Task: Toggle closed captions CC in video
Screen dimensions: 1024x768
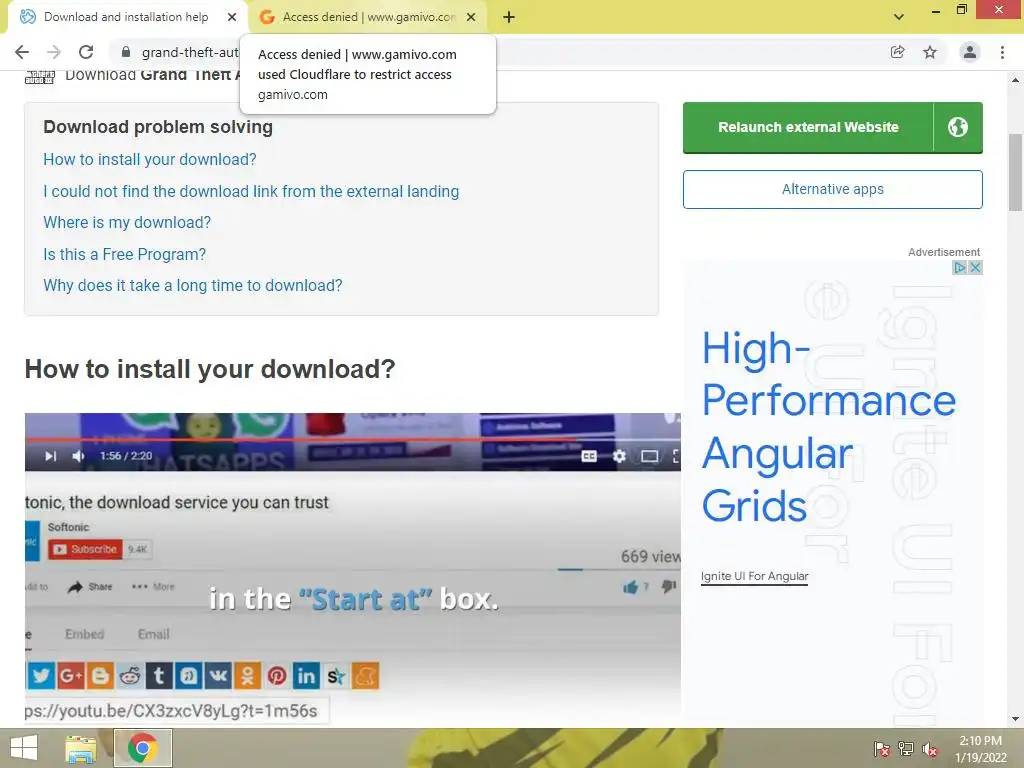Action: pyautogui.click(x=589, y=456)
